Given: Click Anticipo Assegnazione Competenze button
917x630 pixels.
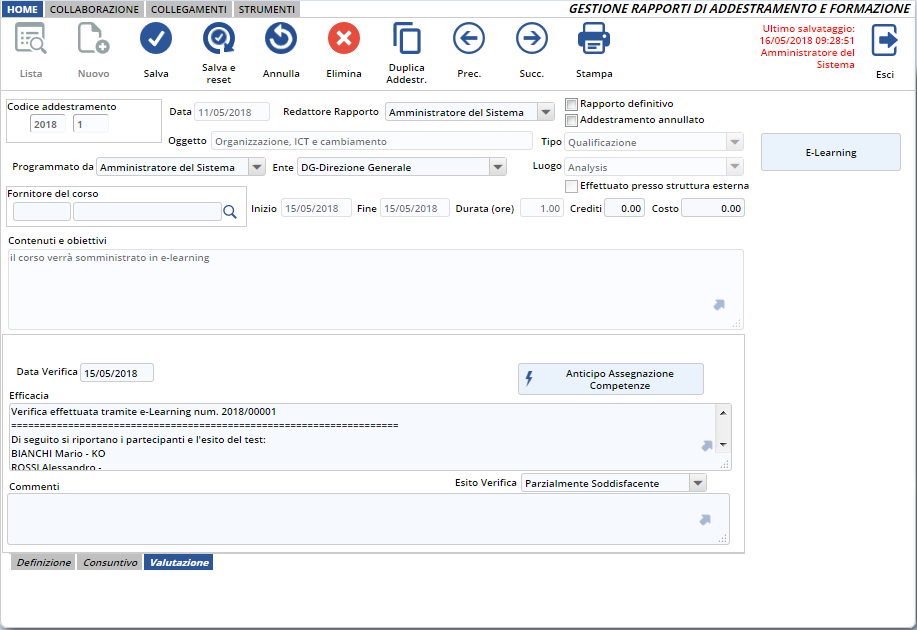Looking at the screenshot, I should 611,379.
